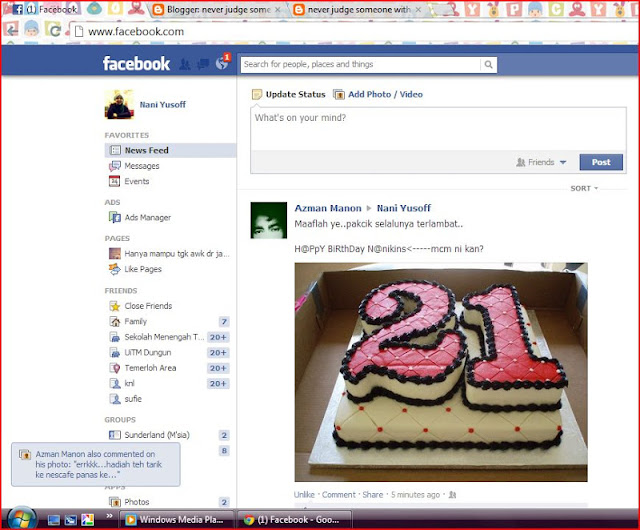Viewport: 640px width, 530px height.
Task: Open Like Pages
Action: [143, 269]
